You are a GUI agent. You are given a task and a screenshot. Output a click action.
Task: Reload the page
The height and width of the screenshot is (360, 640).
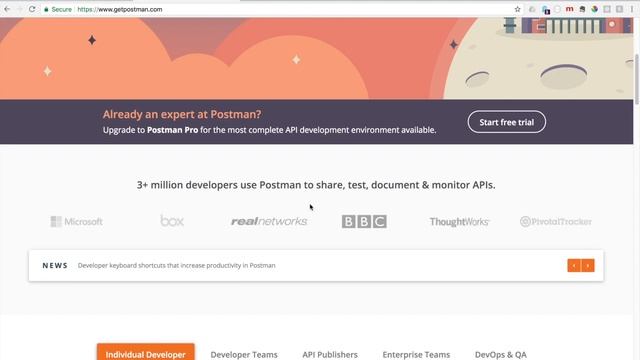pos(32,9)
